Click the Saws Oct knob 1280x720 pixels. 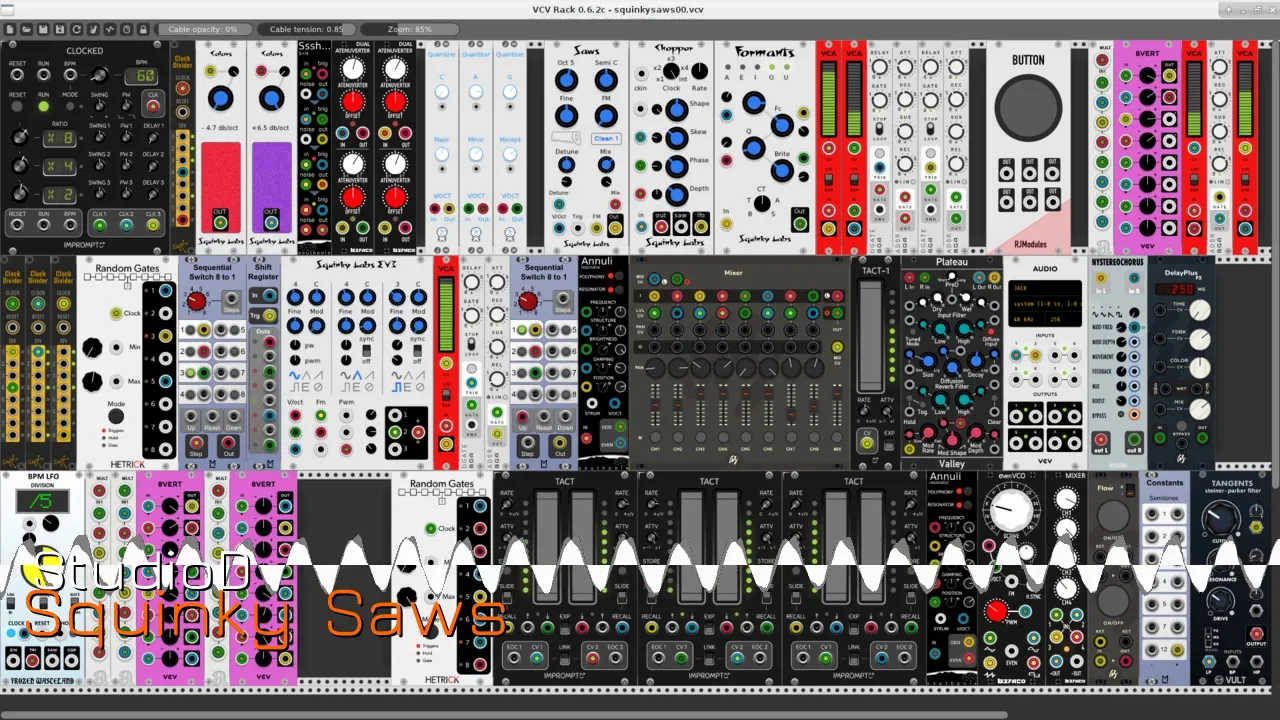click(566, 80)
